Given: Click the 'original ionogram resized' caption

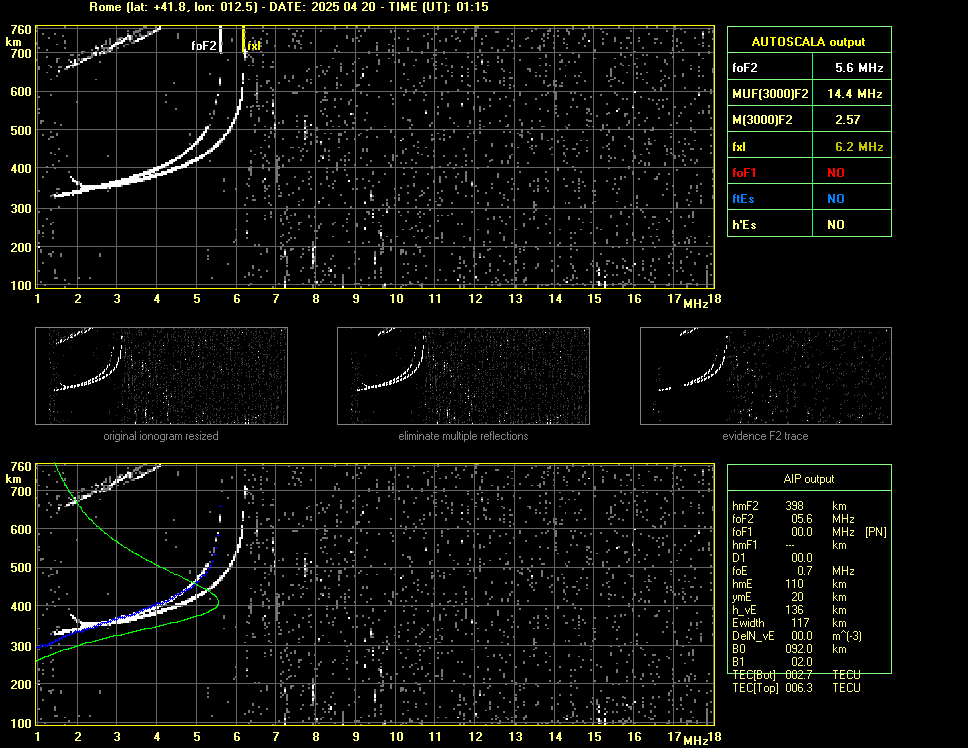Looking at the screenshot, I should click(x=161, y=436).
